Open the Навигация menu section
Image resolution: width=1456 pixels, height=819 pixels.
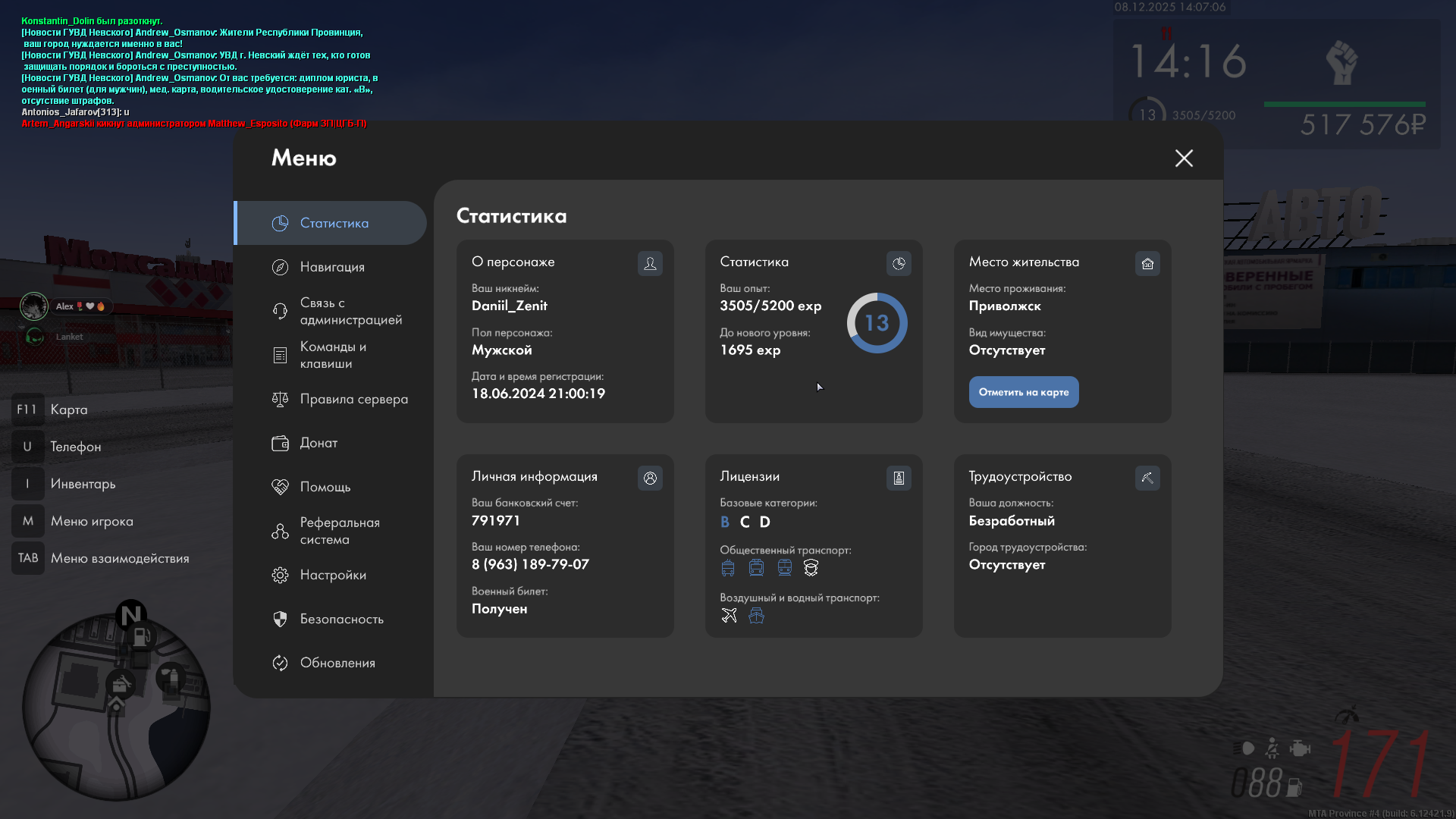tap(331, 267)
